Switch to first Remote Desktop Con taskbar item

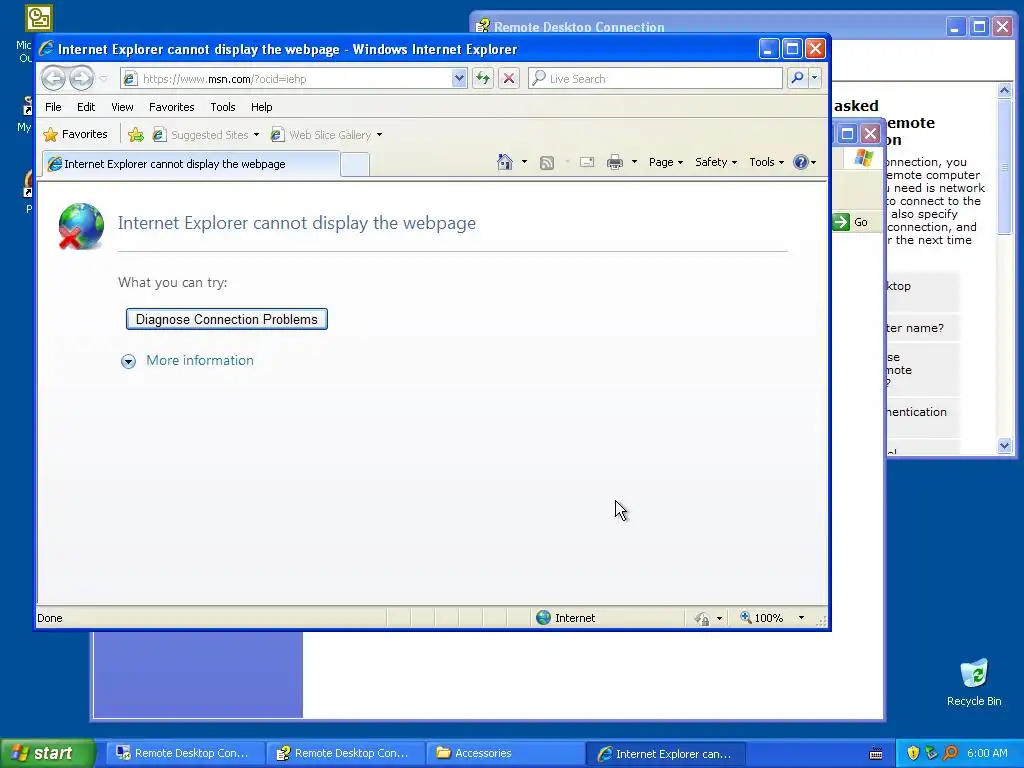pyautogui.click(x=185, y=753)
